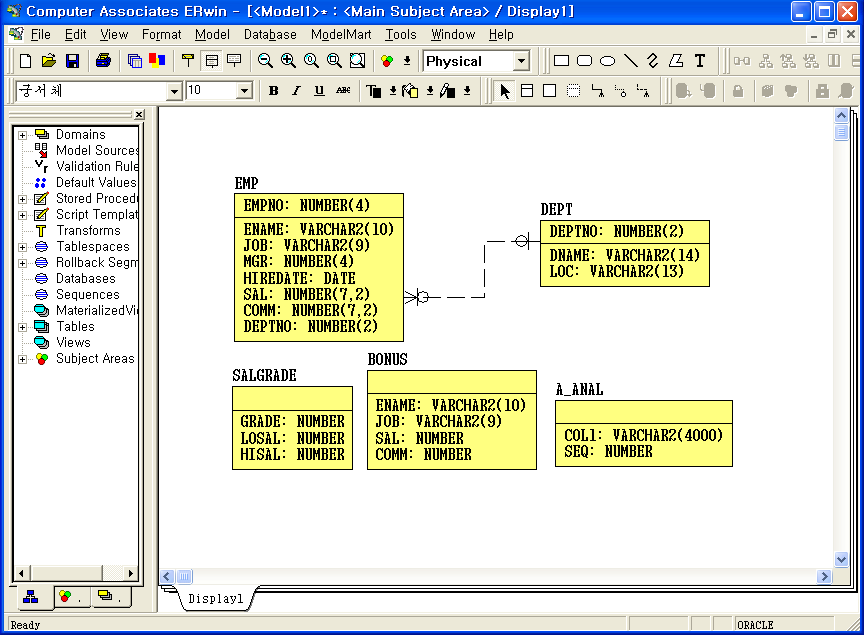Open the font size dropdown
This screenshot has width=864, height=635.
click(244, 91)
